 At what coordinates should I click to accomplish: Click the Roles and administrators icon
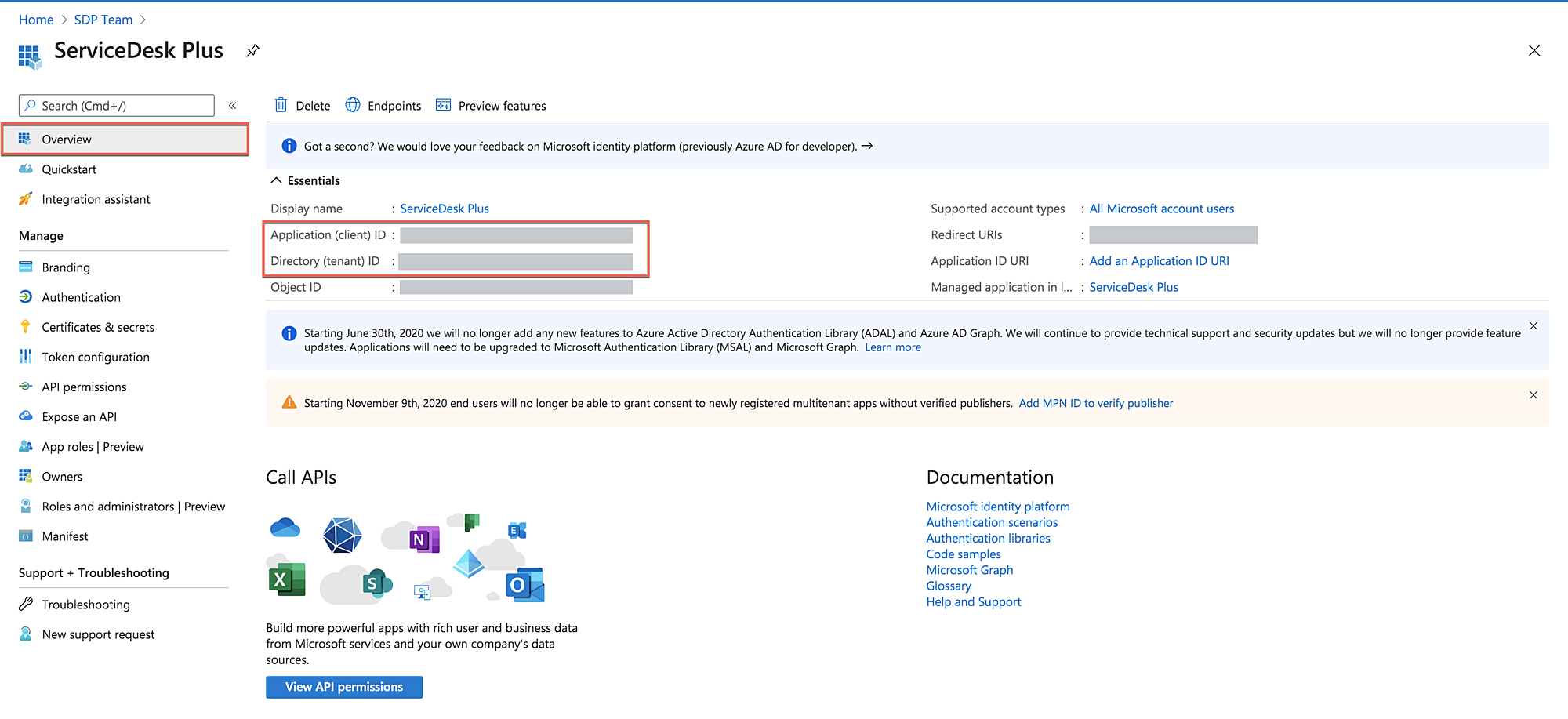coord(26,505)
